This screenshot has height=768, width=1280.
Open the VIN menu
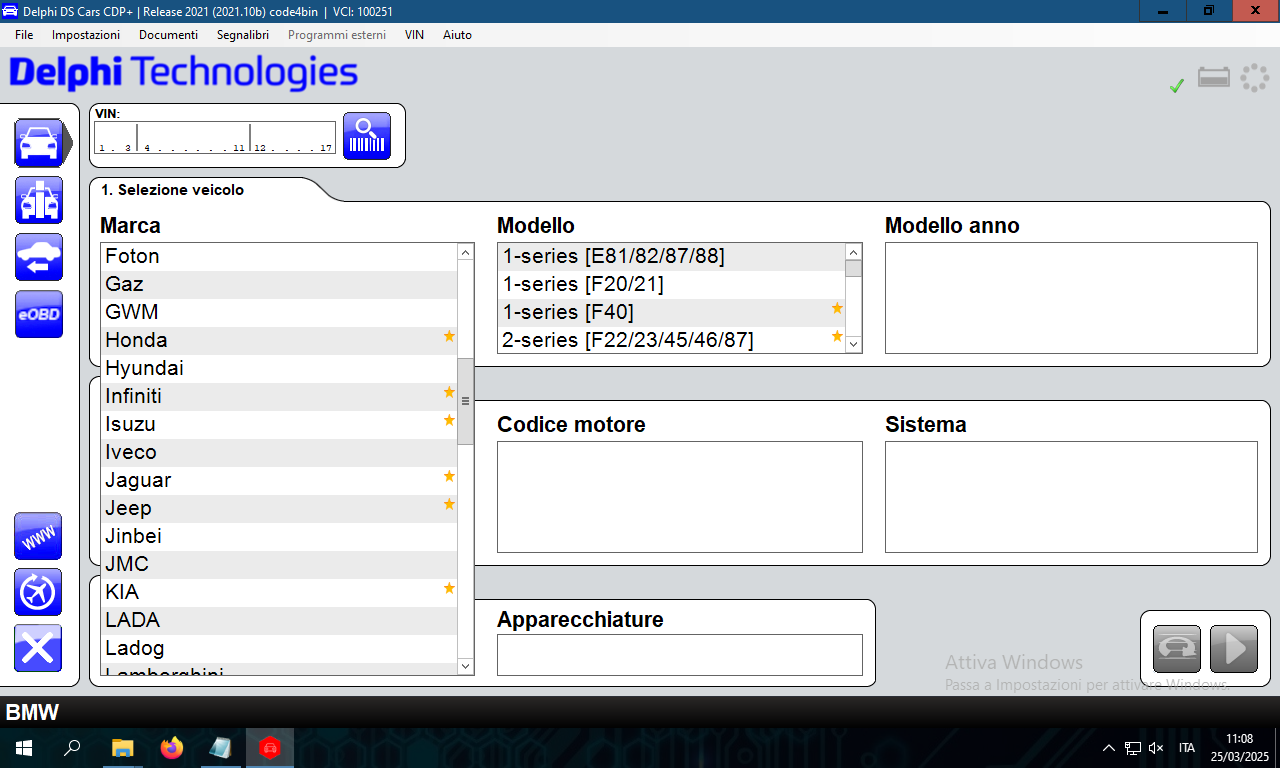[414, 35]
